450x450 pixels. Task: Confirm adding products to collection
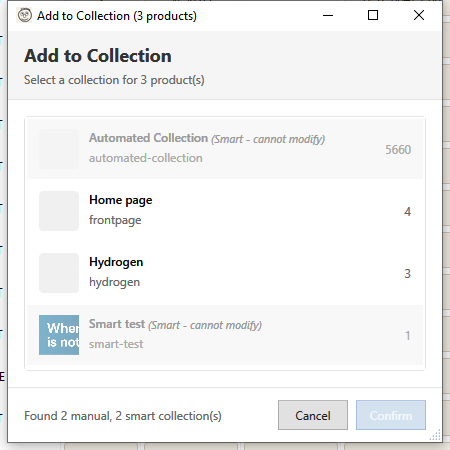391,415
